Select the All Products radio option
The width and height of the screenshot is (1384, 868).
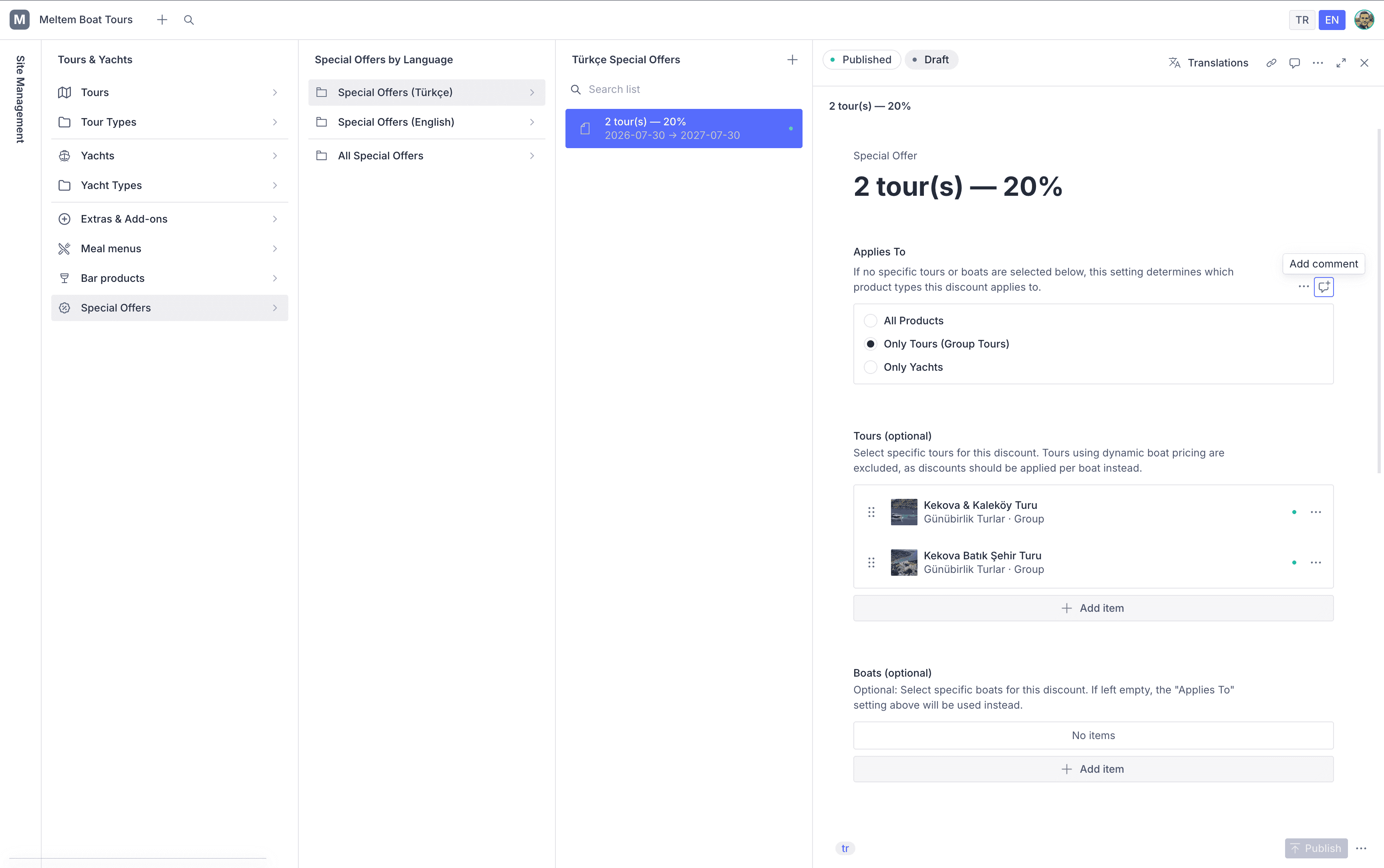click(870, 321)
